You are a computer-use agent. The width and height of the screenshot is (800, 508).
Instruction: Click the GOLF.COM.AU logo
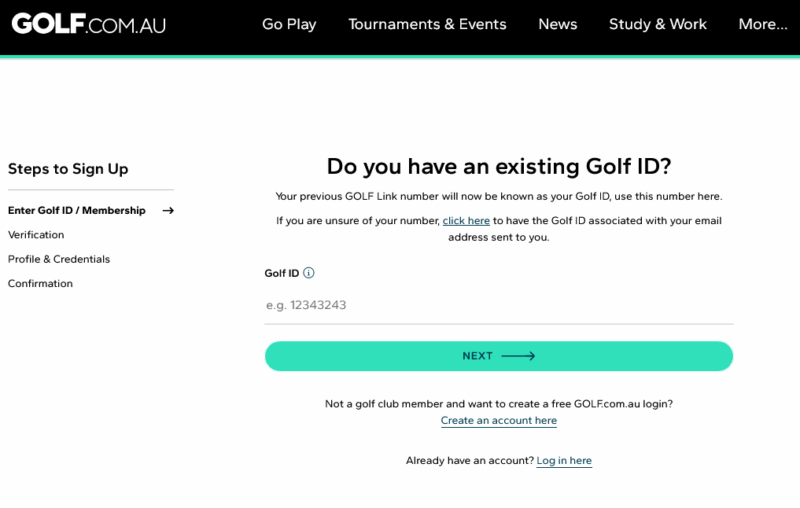88,24
